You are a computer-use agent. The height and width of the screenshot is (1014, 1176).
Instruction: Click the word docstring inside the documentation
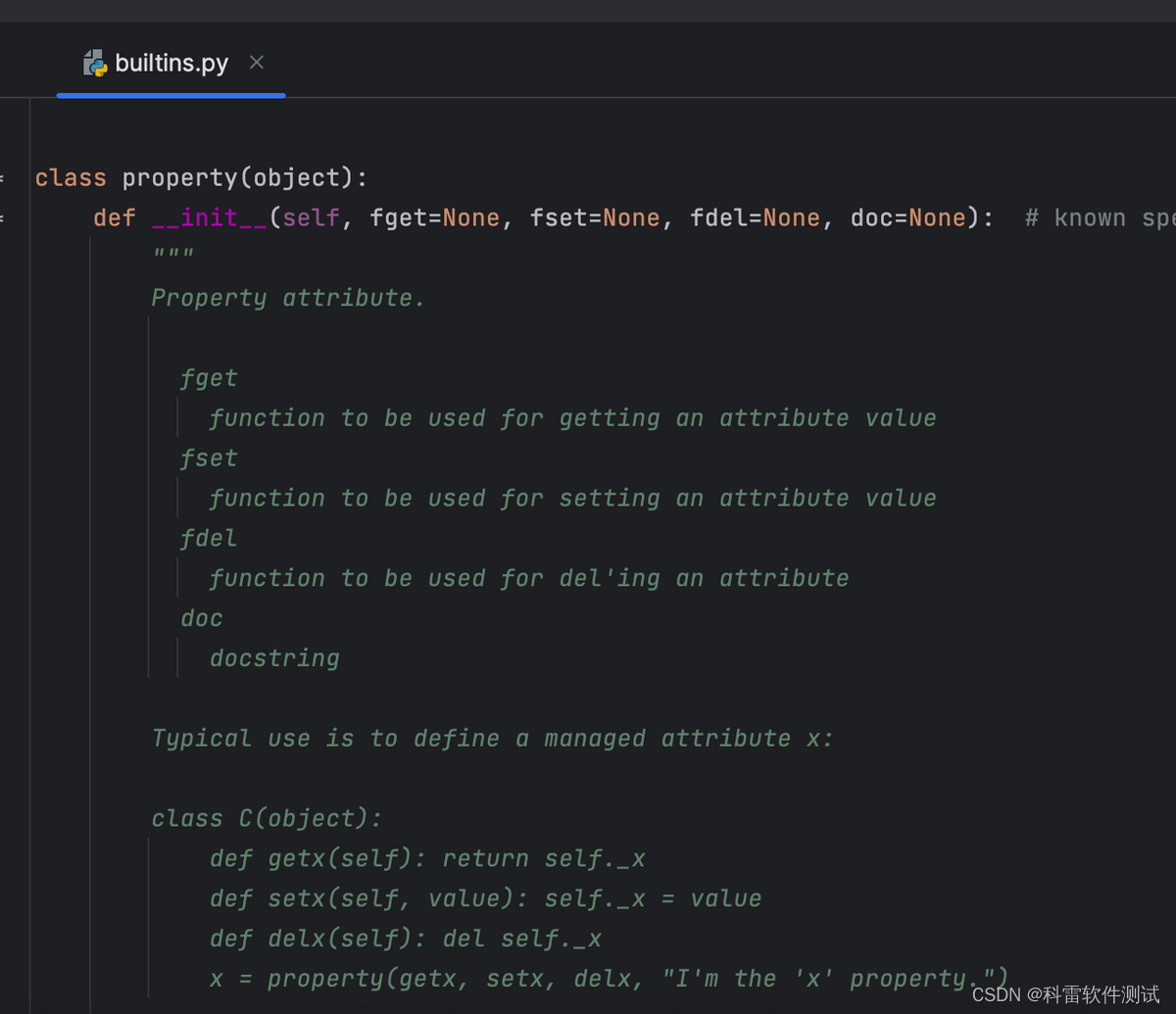tap(273, 657)
